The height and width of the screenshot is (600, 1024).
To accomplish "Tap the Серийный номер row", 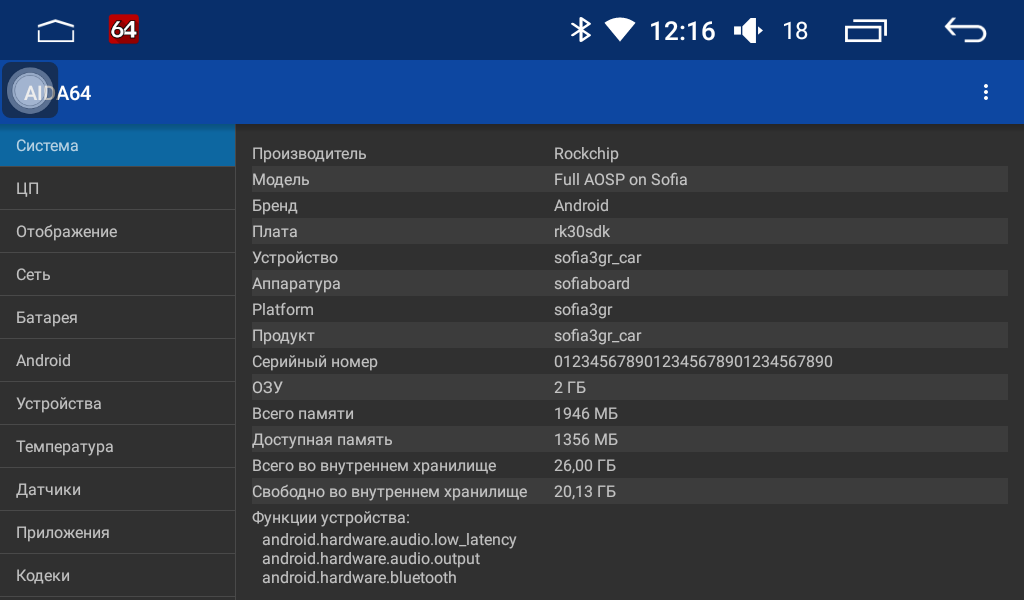I will [x=628, y=362].
